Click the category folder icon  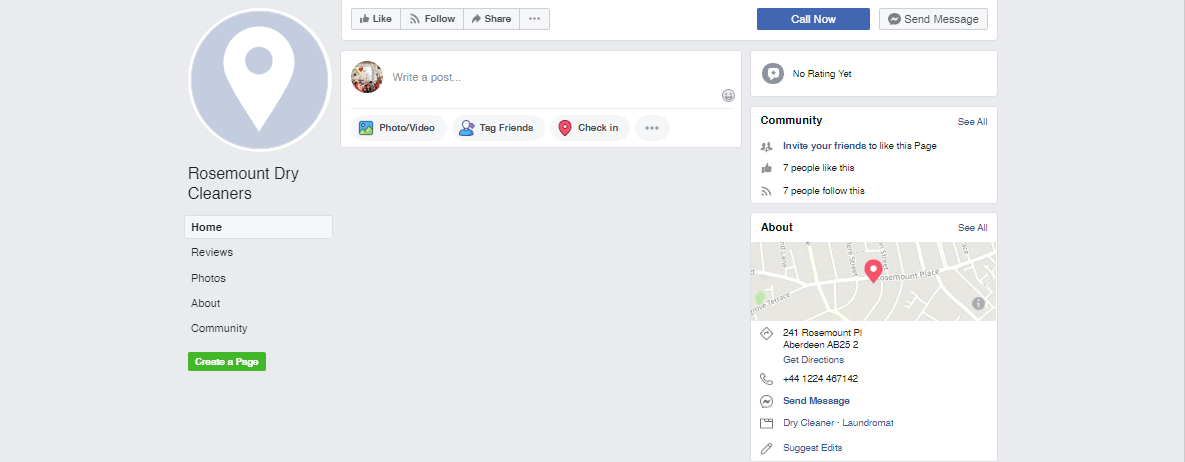(x=766, y=423)
